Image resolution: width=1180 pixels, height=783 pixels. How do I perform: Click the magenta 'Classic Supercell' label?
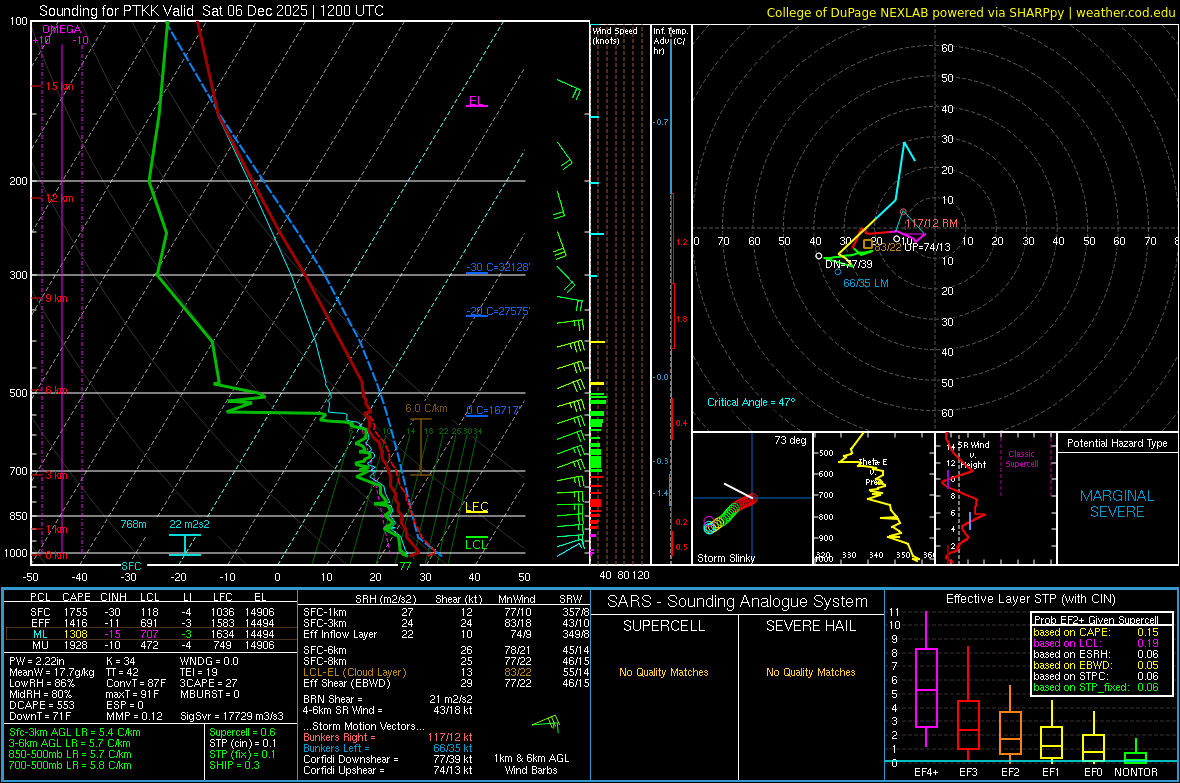click(1021, 459)
